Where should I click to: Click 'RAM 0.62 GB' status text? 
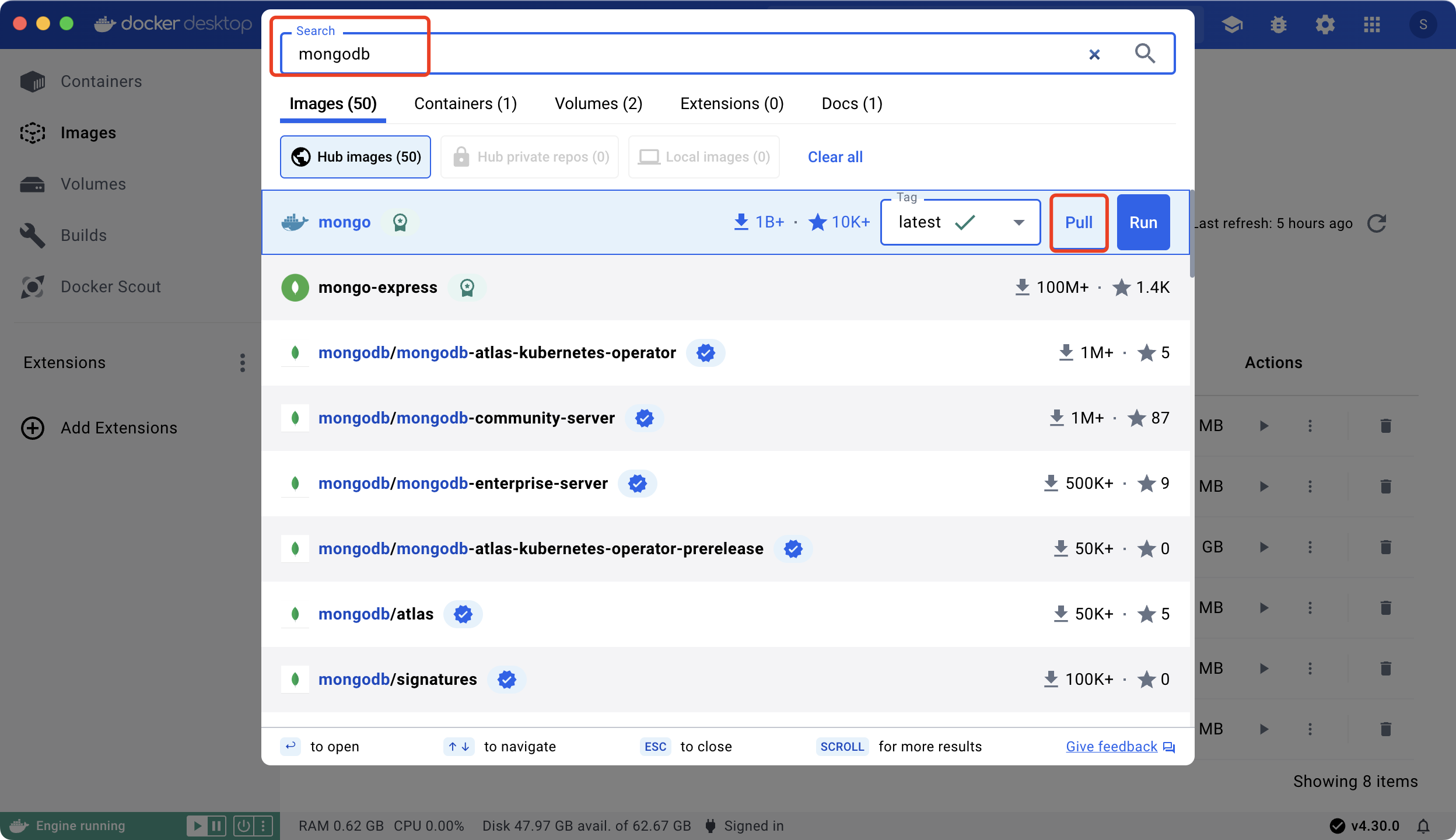[341, 826]
